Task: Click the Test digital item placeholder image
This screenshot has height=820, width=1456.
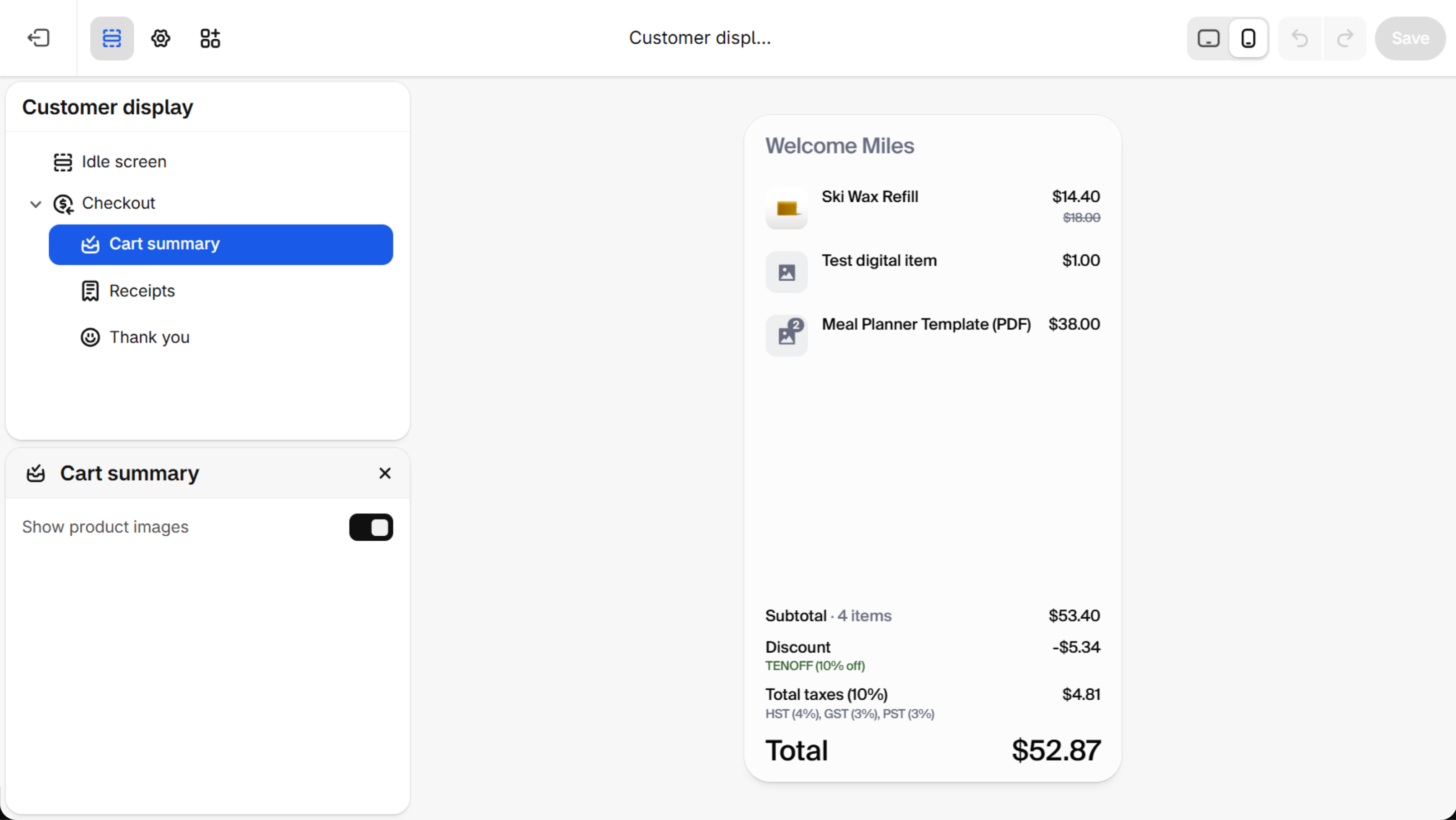Action: tap(786, 272)
